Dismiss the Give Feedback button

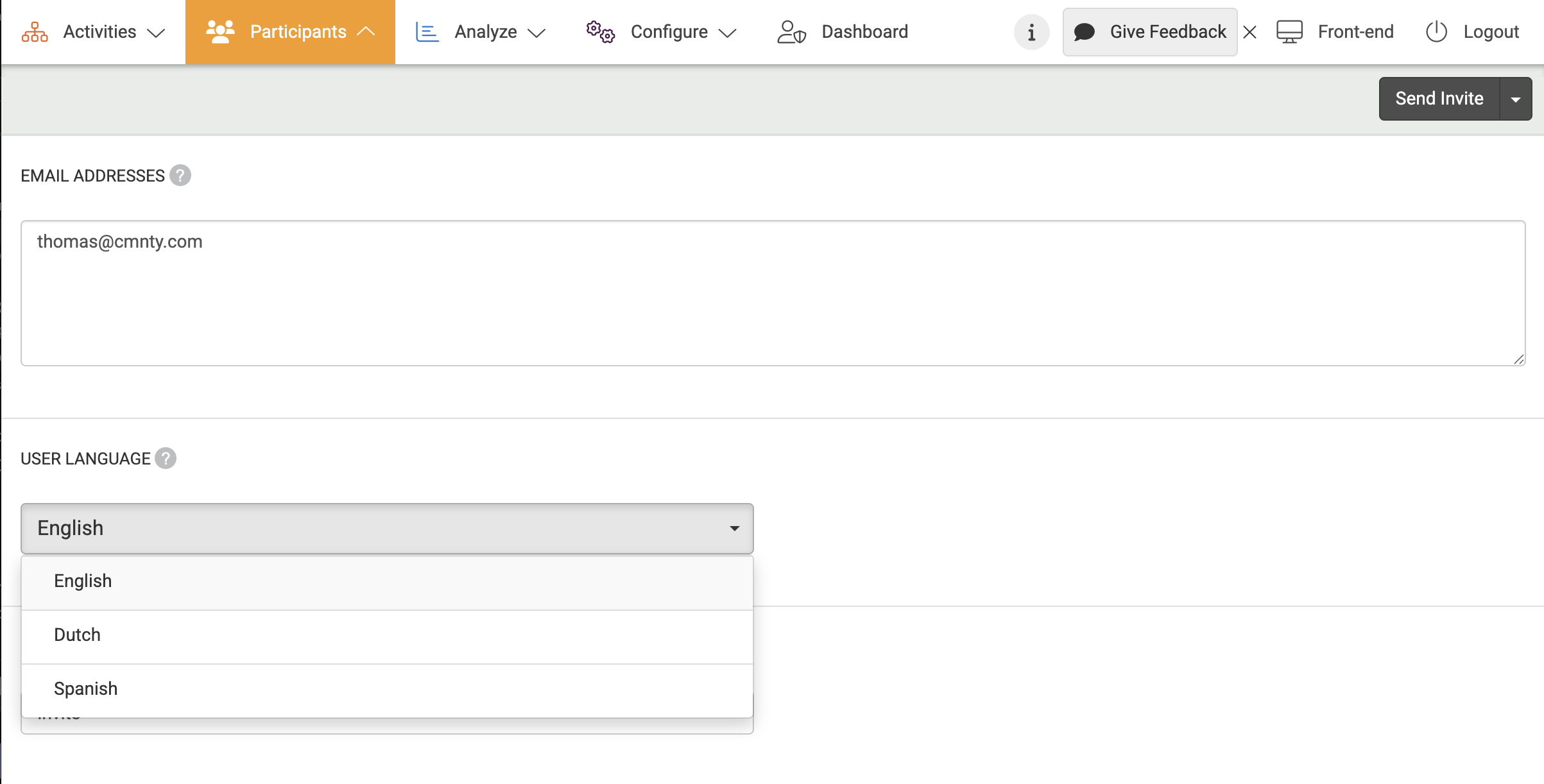(x=1249, y=32)
